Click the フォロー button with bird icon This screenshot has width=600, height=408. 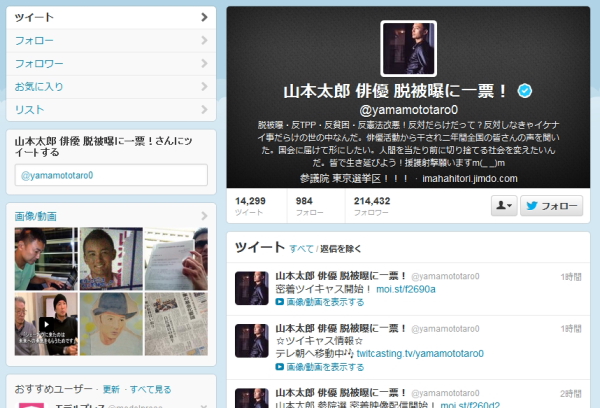click(551, 206)
